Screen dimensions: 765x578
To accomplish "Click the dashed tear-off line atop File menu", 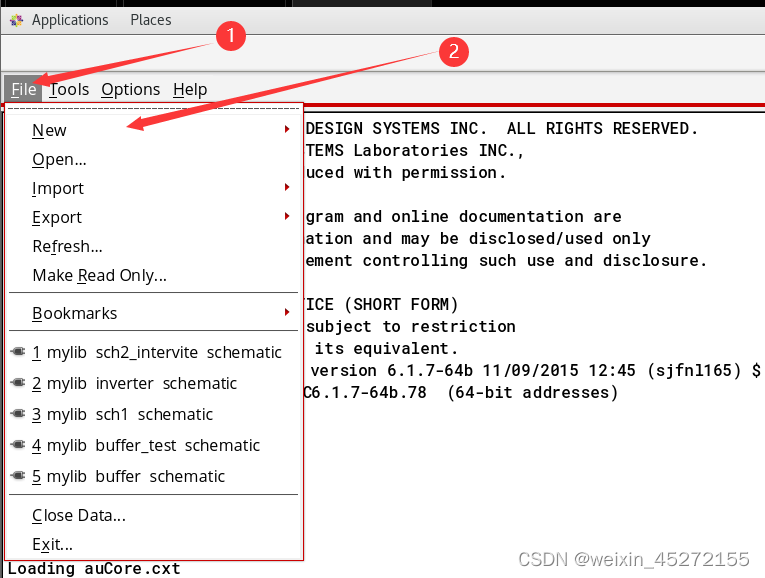I will (x=153, y=108).
